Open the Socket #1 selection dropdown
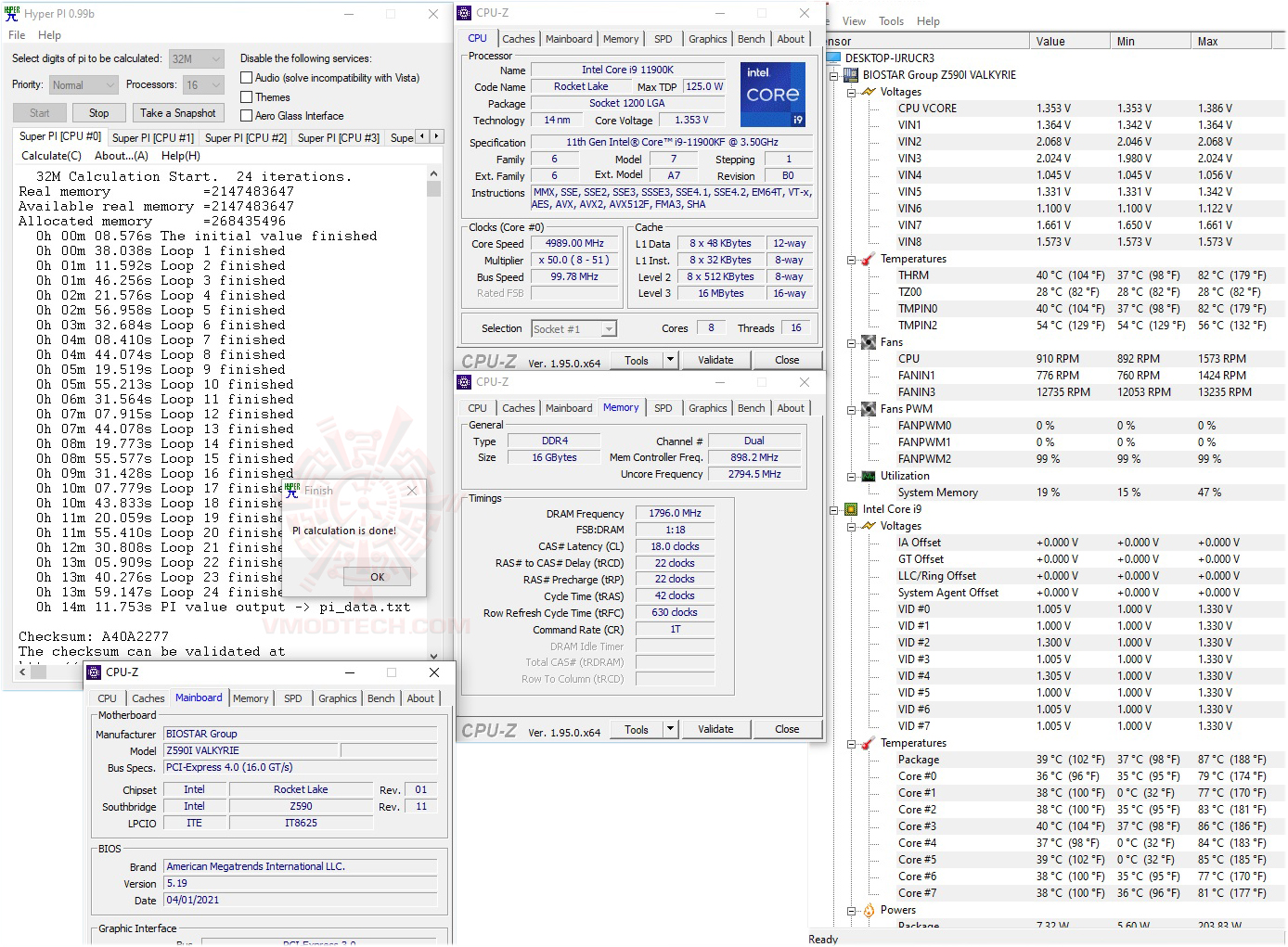This screenshot has width=1288, height=947. 573,328
